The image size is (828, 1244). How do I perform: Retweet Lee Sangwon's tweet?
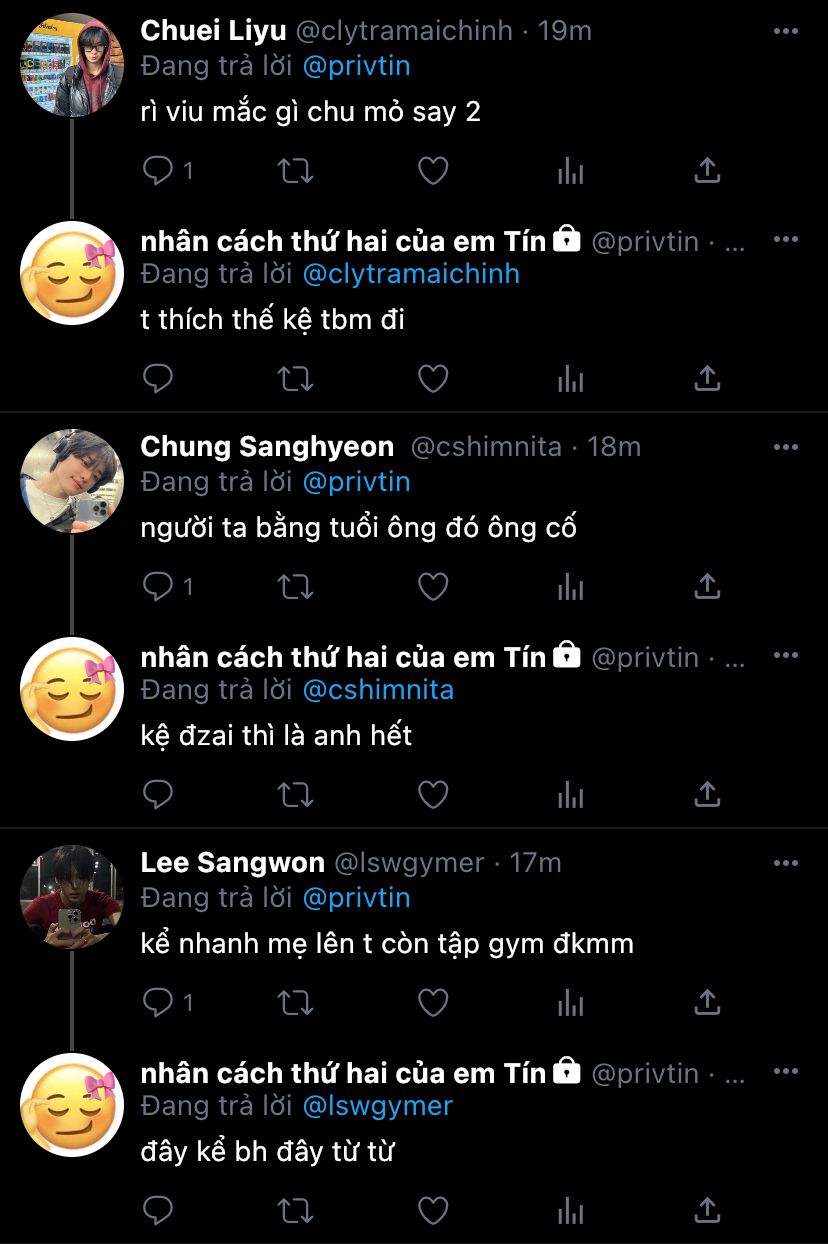pyautogui.click(x=295, y=1003)
